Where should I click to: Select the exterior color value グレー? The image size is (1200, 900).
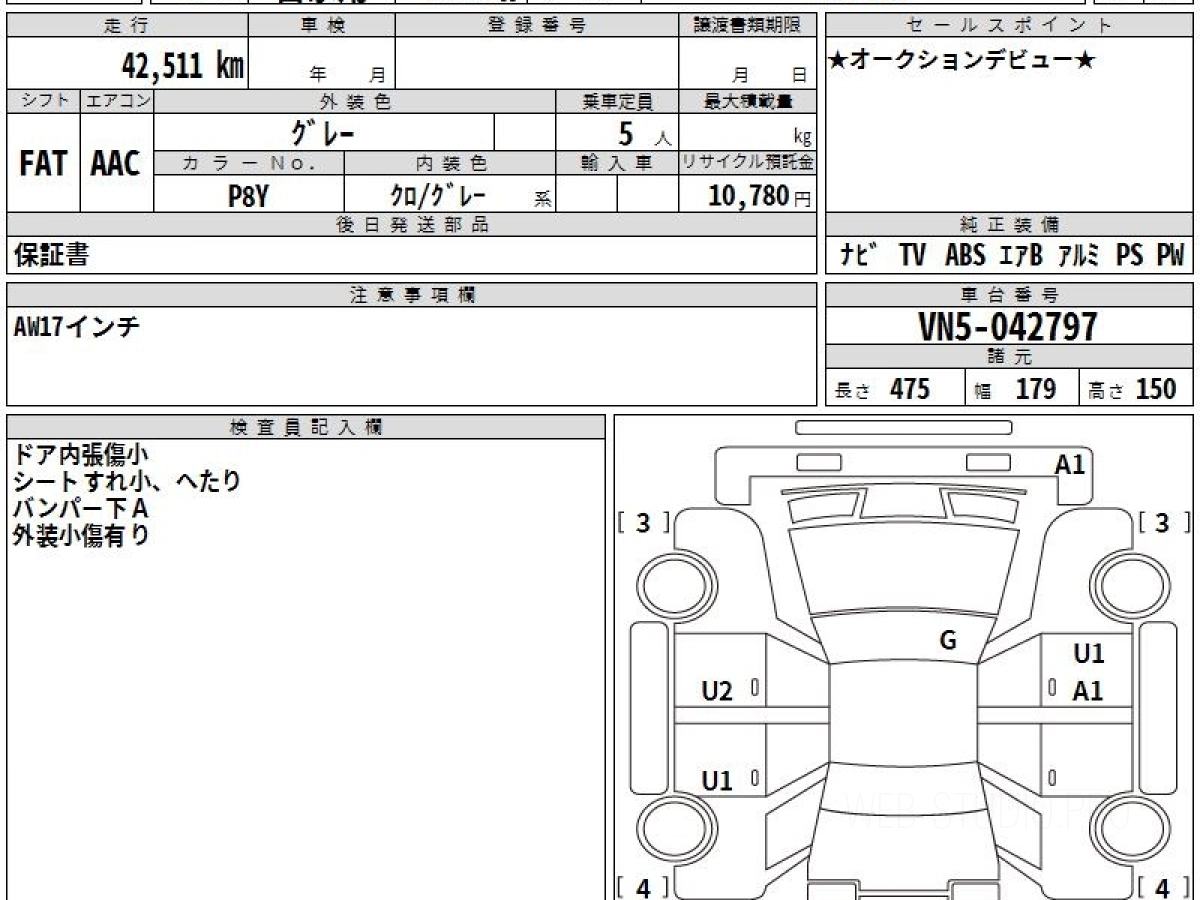[323, 132]
